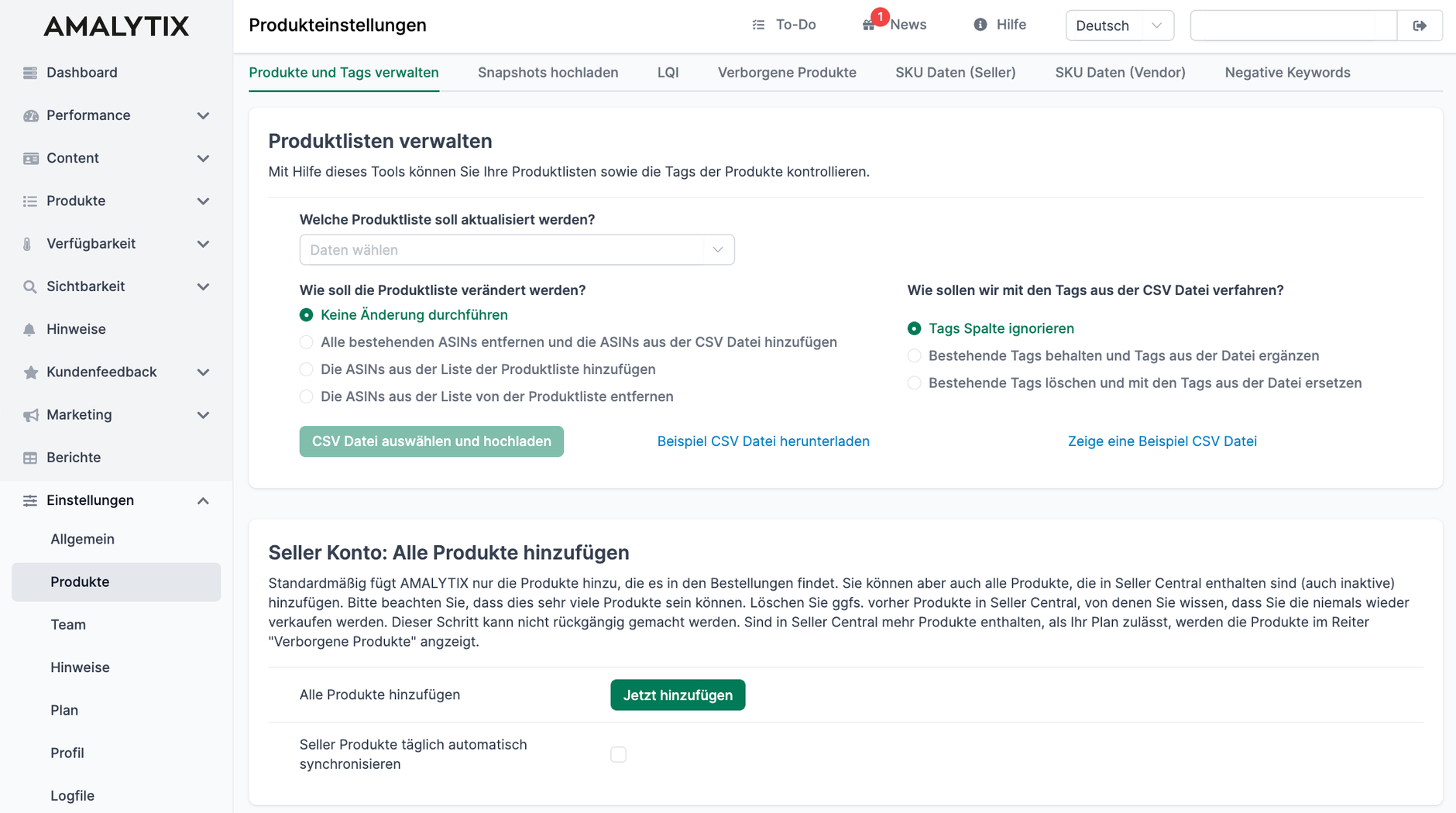The height and width of the screenshot is (813, 1456).
Task: Switch to LQI tab
Action: coord(668,73)
